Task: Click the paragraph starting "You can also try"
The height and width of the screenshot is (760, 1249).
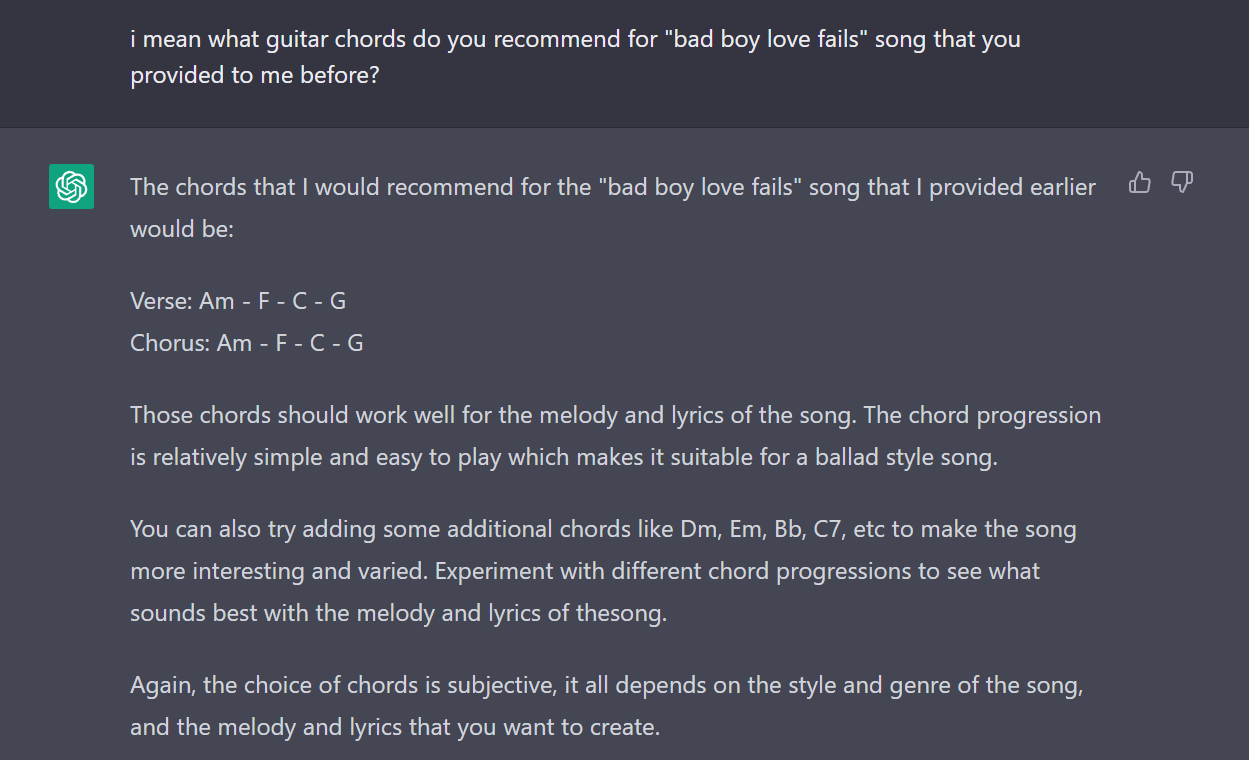Action: [603, 570]
